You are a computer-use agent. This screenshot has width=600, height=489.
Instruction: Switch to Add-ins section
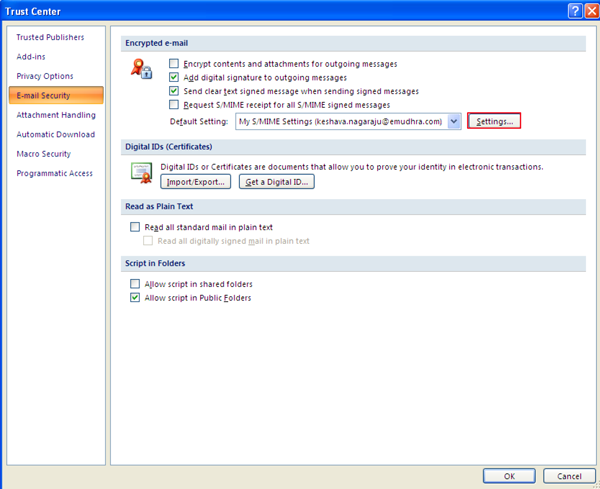coord(31,57)
